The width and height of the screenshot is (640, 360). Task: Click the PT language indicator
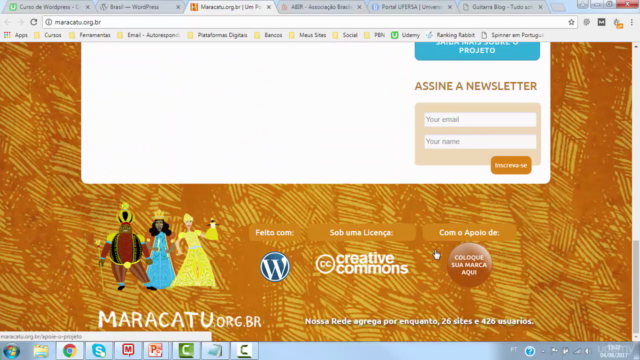pos(513,349)
